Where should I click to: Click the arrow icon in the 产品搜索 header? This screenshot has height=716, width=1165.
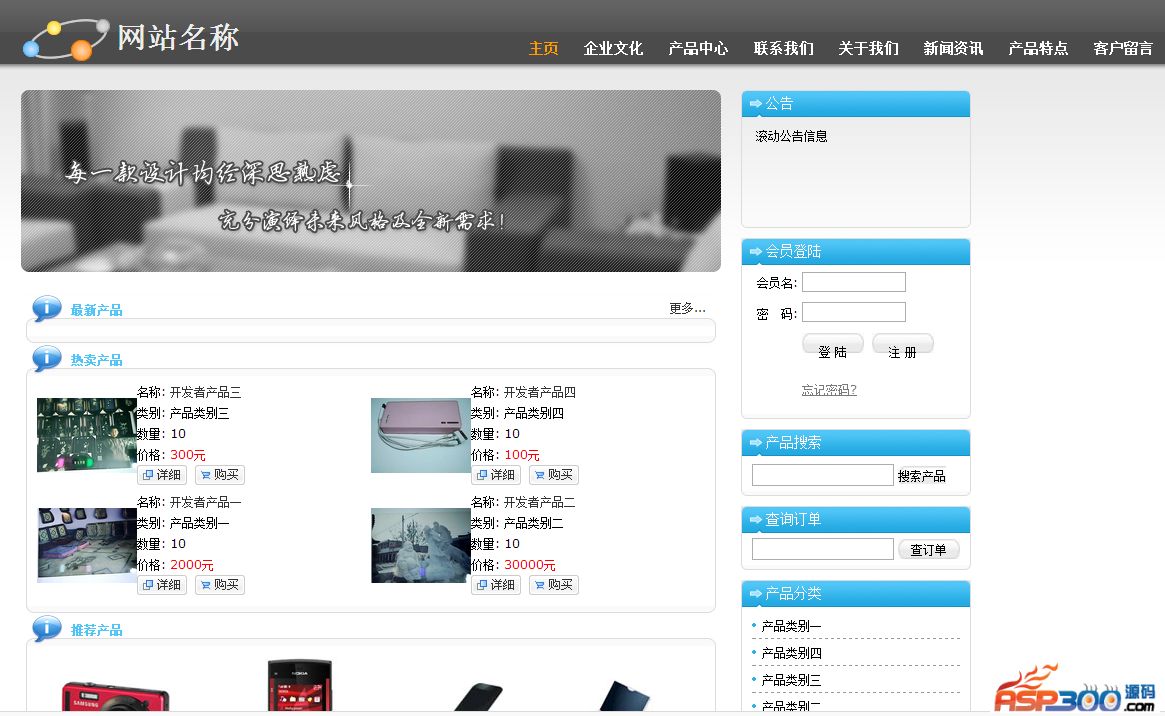tap(756, 443)
